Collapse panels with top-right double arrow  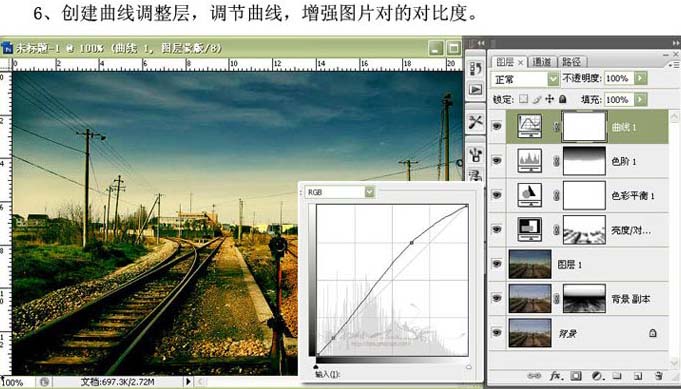676,43
